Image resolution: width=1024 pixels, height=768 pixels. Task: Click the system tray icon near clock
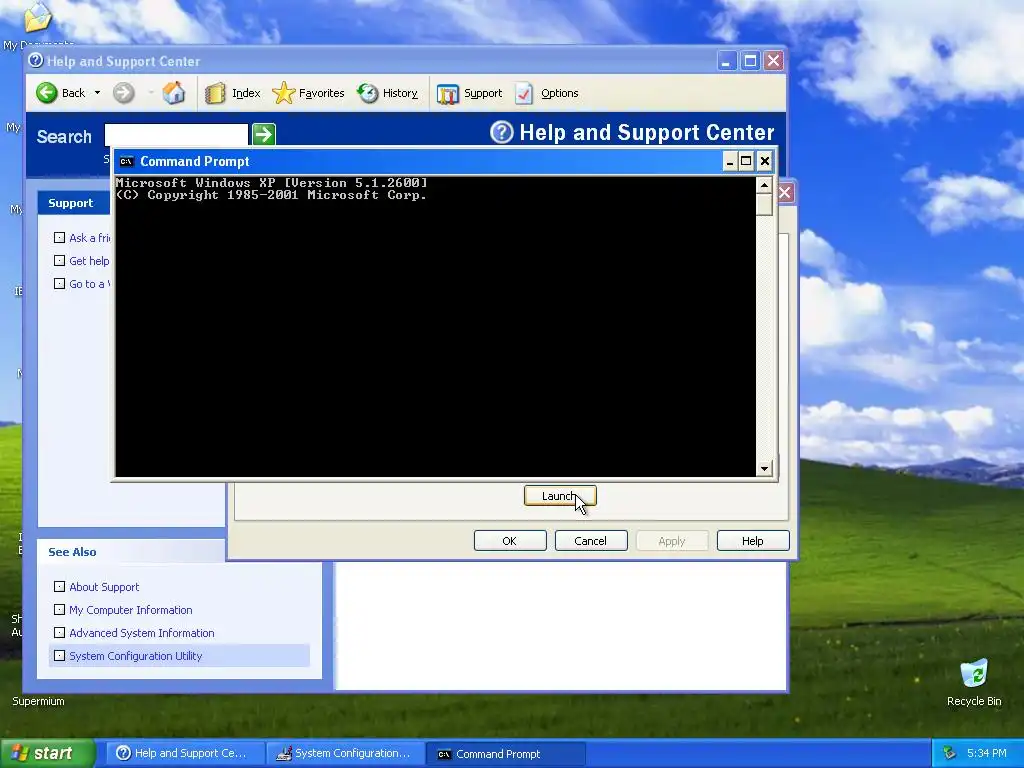pos(950,753)
